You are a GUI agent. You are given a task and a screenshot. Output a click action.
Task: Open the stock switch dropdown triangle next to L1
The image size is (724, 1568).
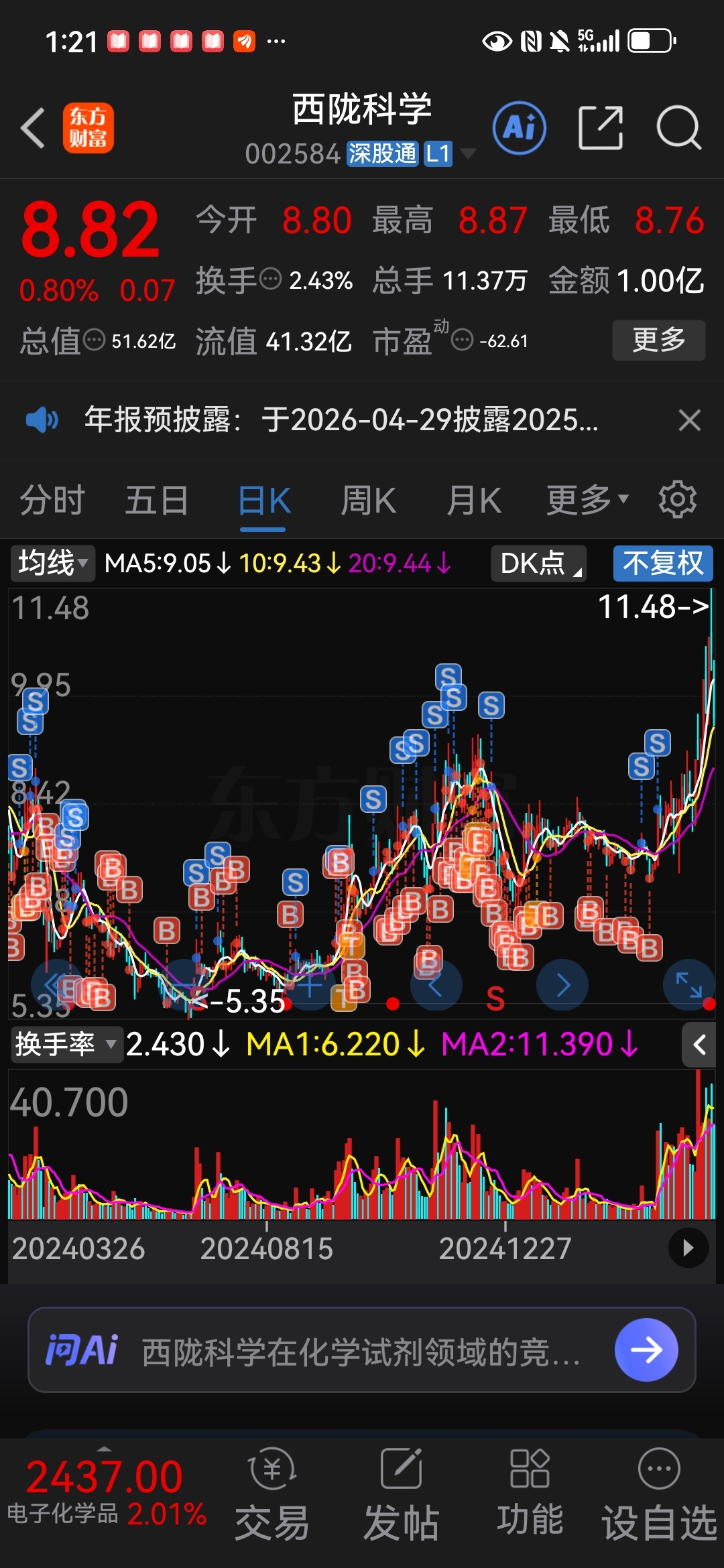(469, 153)
